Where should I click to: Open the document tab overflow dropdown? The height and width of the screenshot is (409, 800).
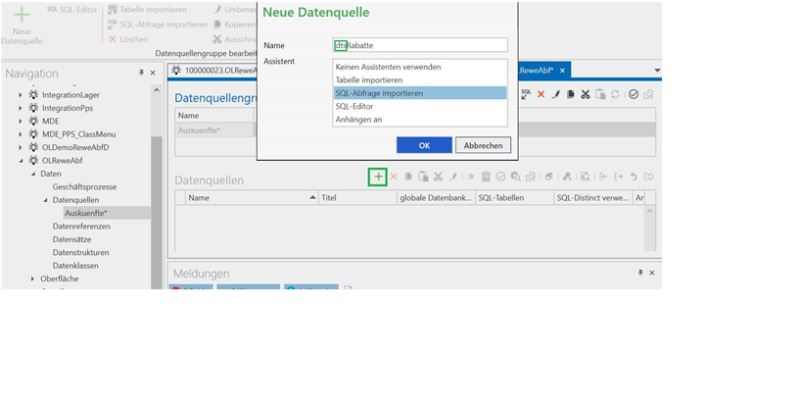[657, 71]
